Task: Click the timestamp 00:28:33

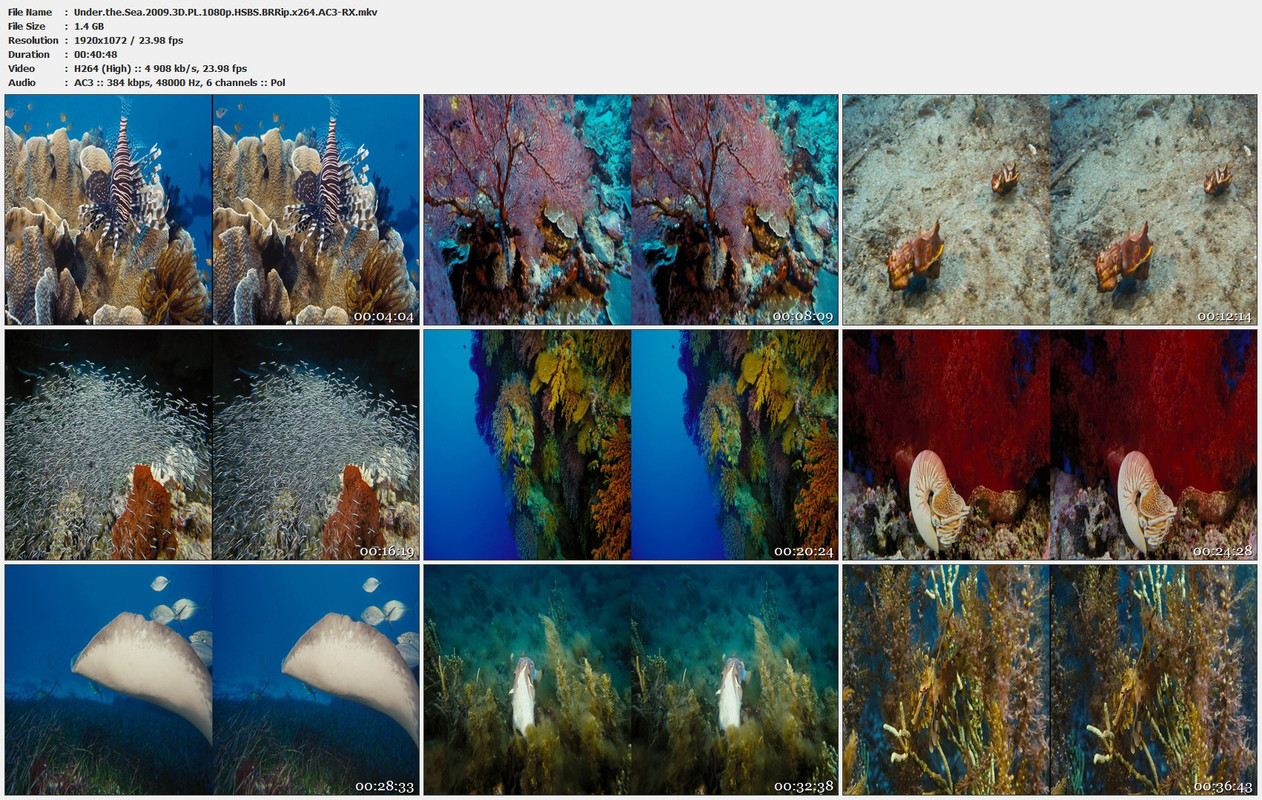Action: [x=384, y=786]
